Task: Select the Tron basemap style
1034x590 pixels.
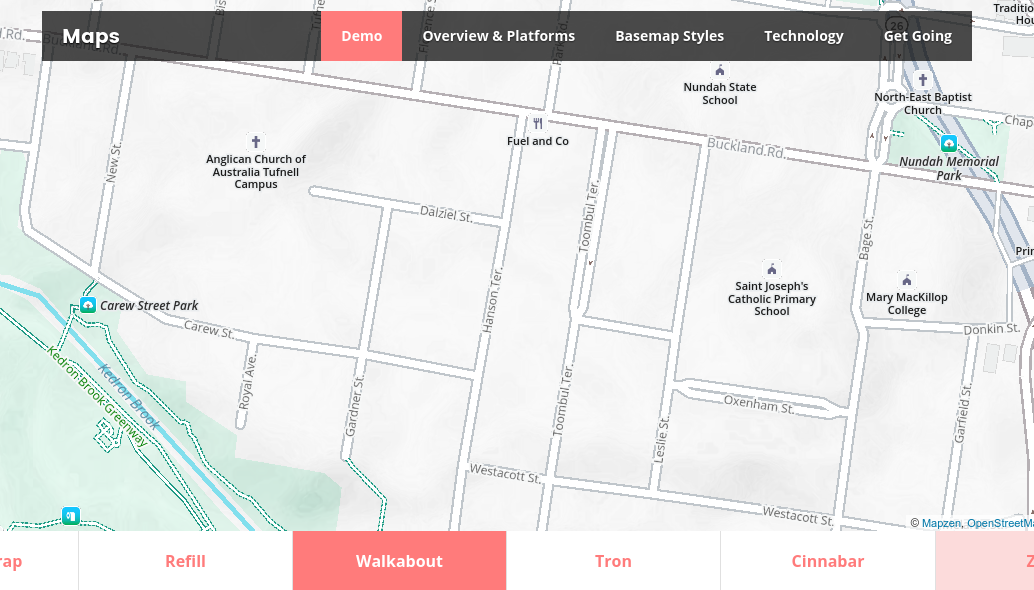Action: pyautogui.click(x=613, y=561)
